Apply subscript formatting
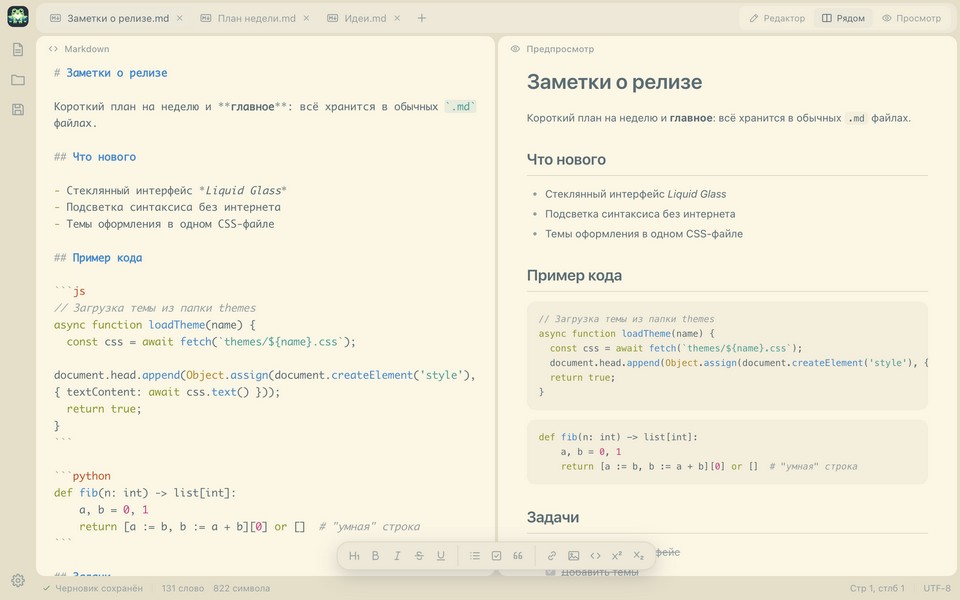 click(x=639, y=556)
